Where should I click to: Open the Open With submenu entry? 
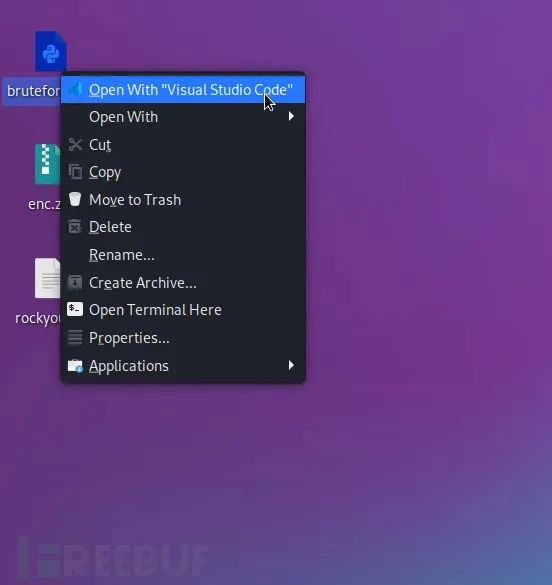pos(183,117)
